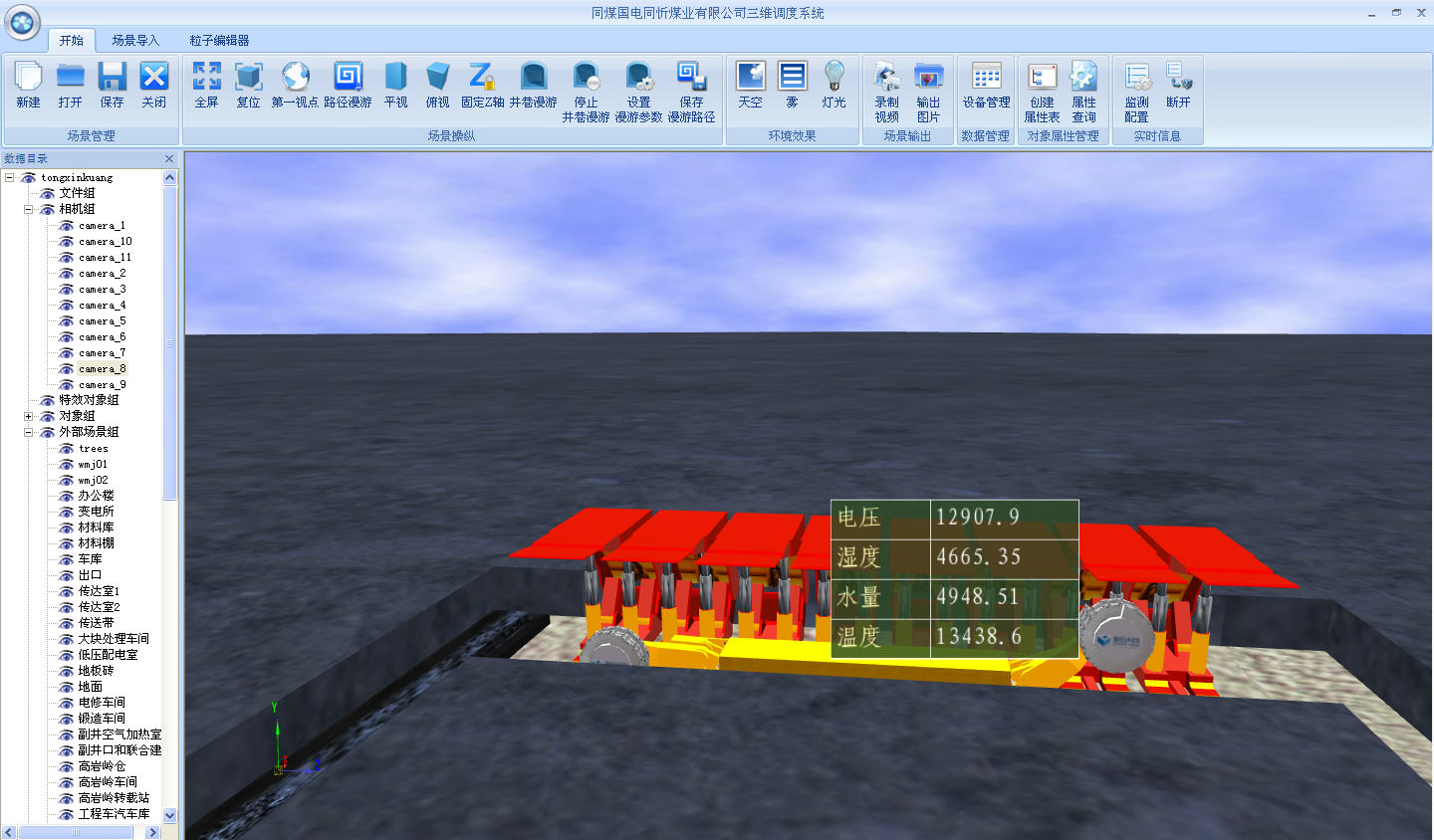Switch to the 场景导入 ribbon tab

[x=135, y=40]
